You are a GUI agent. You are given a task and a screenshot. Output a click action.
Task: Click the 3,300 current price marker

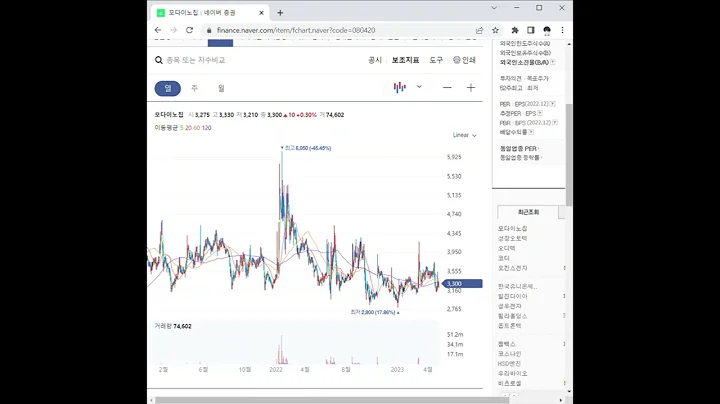point(463,284)
